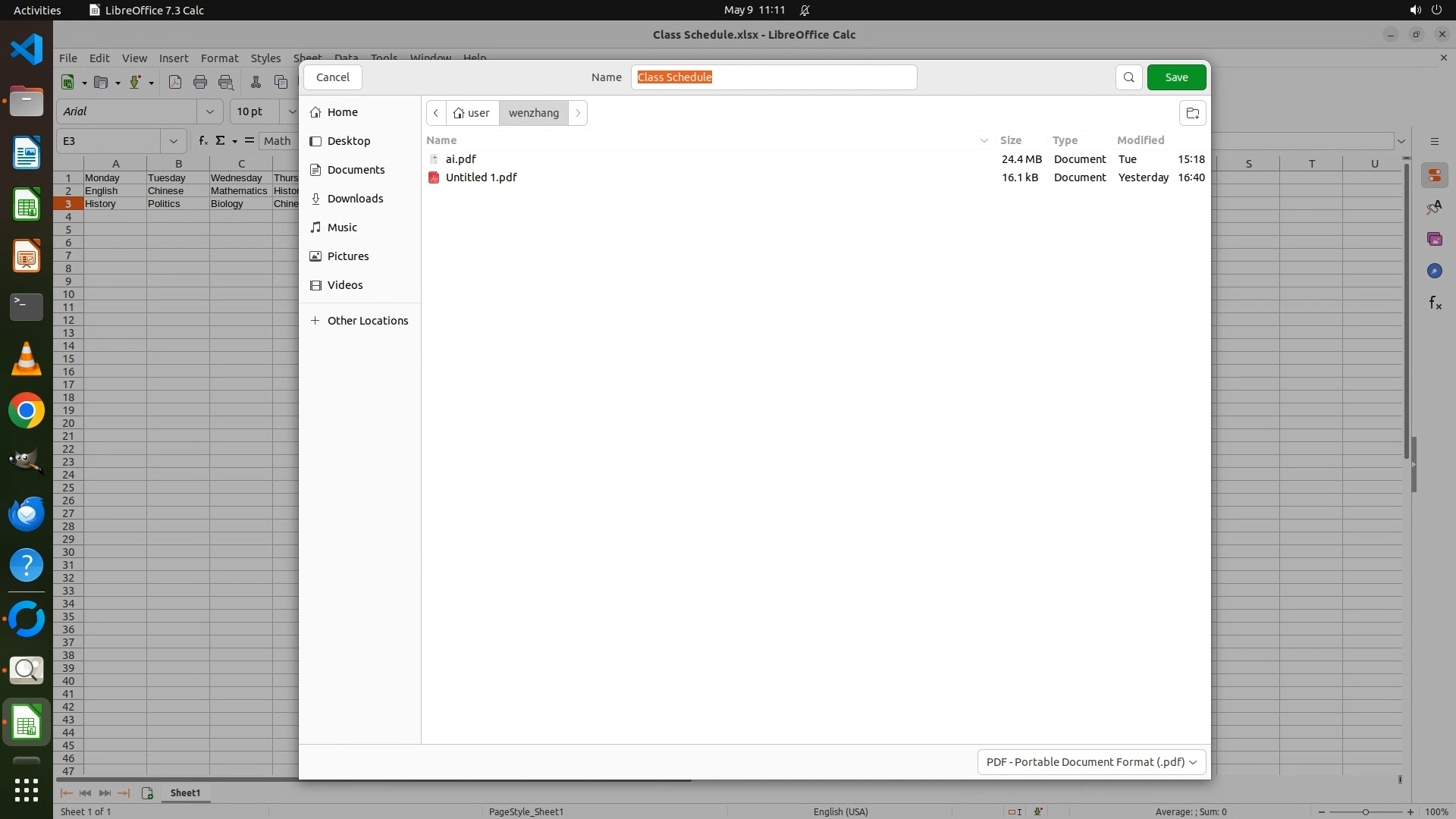This screenshot has width=1456, height=819.
Task: Toggle sort order on Name column
Action: coord(441,140)
